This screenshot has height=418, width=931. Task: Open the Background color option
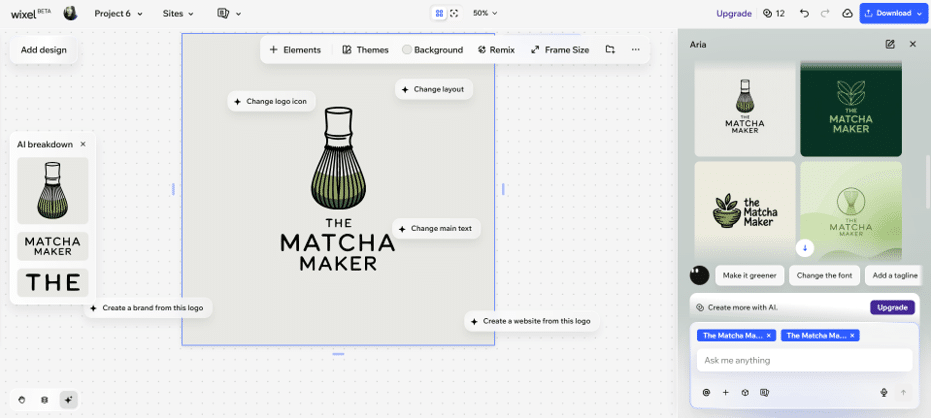coord(432,50)
